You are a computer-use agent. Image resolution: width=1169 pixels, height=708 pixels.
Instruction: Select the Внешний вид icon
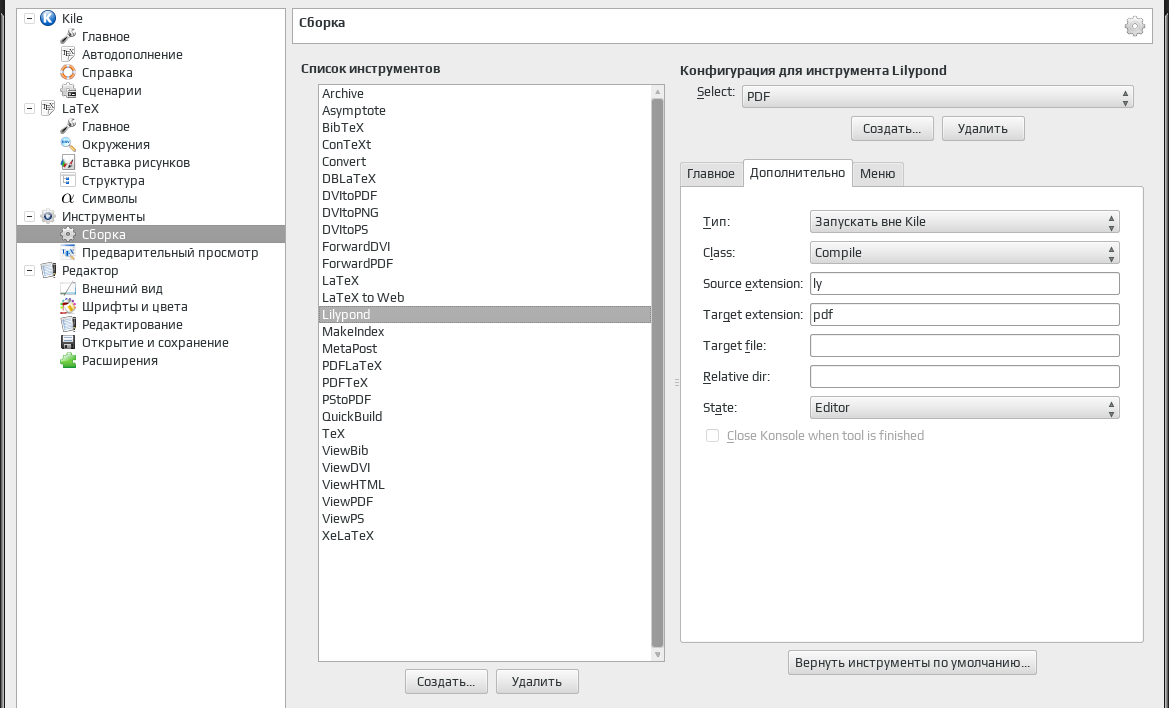click(x=68, y=288)
